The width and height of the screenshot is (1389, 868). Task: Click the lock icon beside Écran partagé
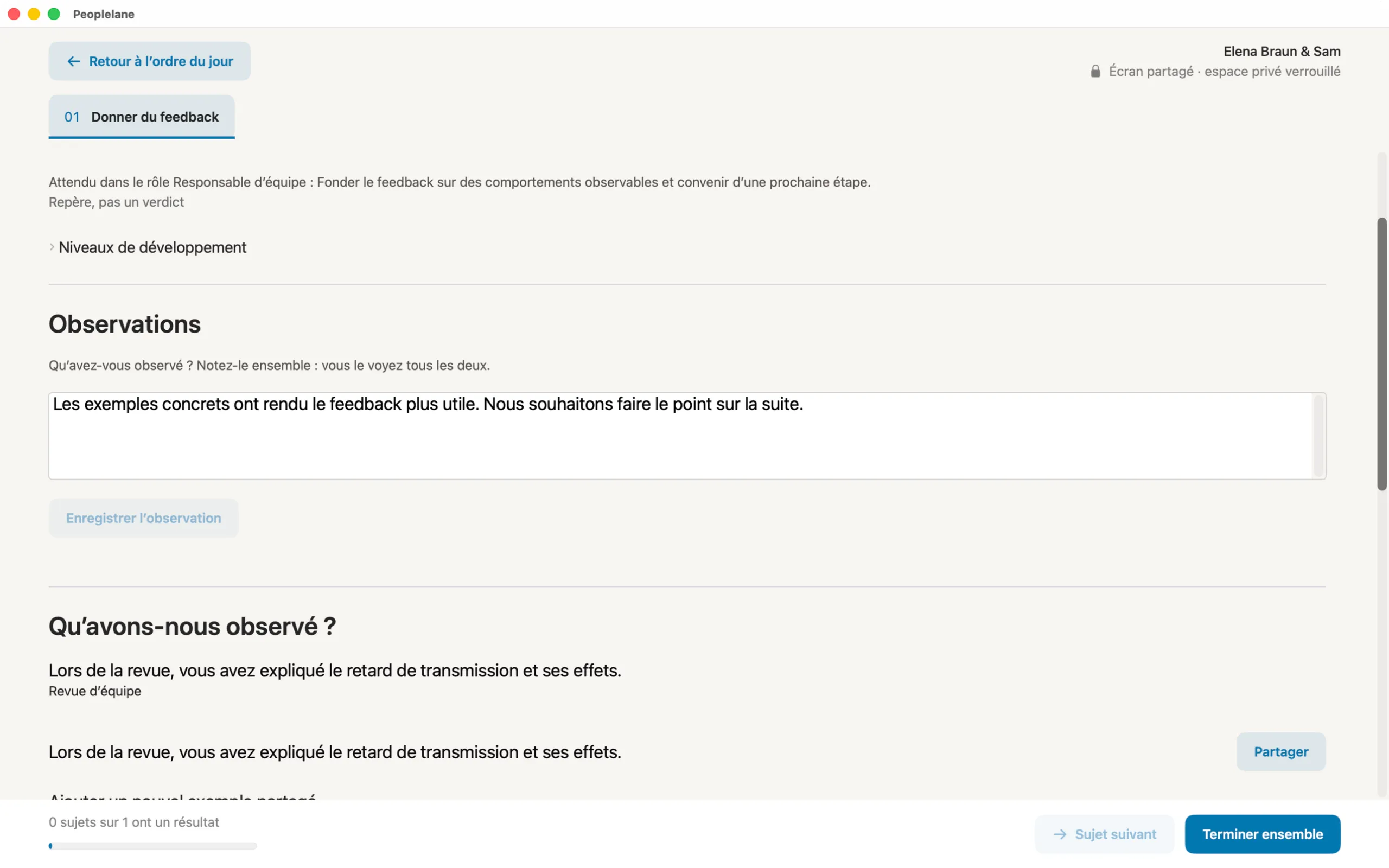[x=1095, y=71]
